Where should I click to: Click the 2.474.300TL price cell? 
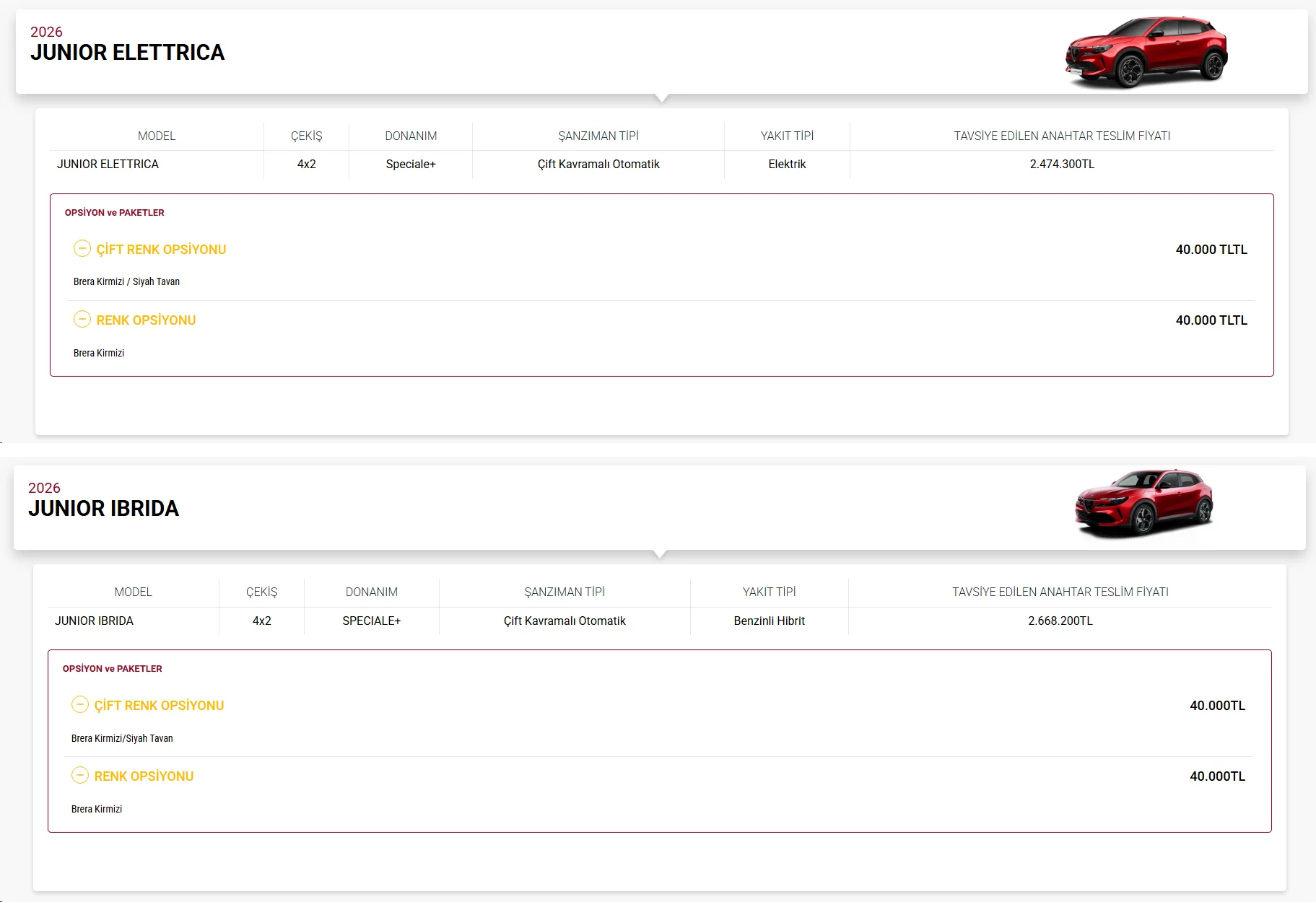tap(1062, 165)
